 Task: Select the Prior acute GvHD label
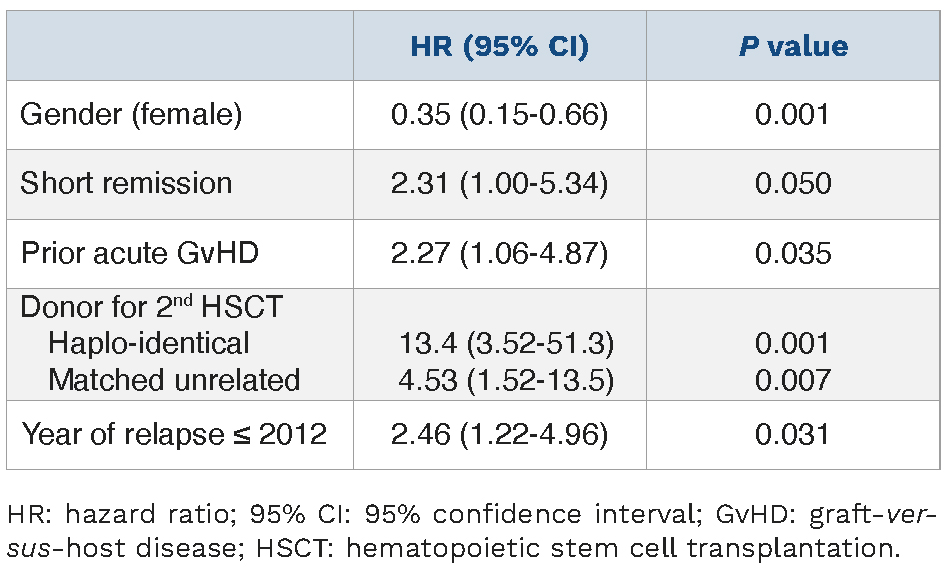140,252
